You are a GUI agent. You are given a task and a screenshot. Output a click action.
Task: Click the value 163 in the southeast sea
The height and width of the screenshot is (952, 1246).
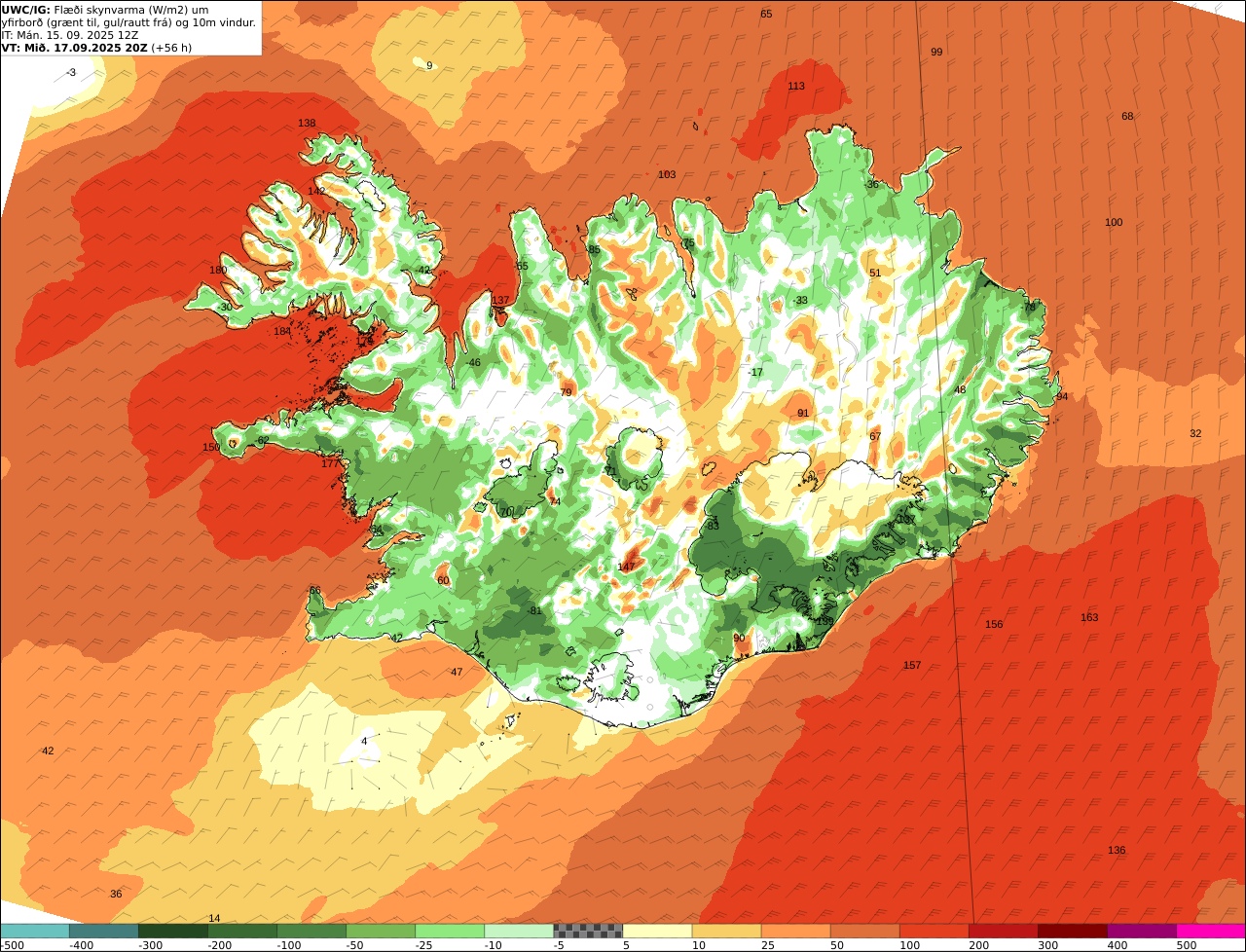[x=1089, y=617]
